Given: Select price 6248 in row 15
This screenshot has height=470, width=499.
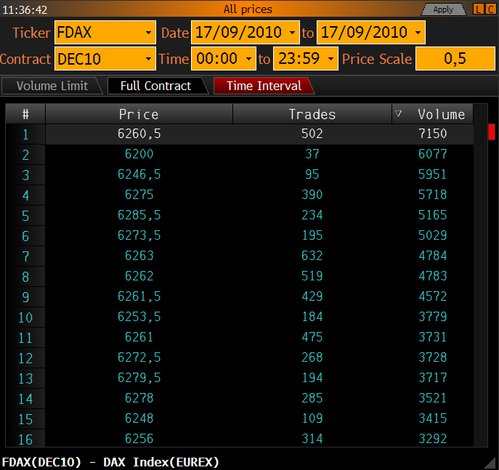Looking at the screenshot, I should point(139,418).
